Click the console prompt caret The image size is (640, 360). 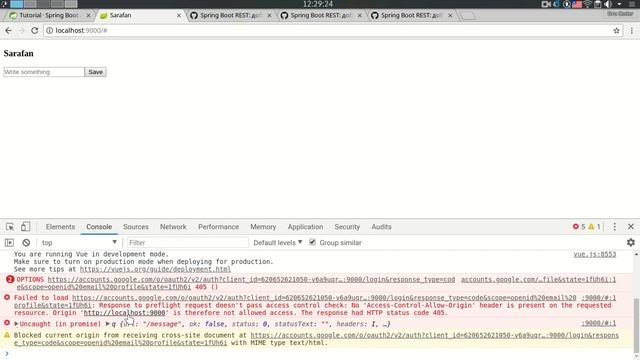(7, 354)
